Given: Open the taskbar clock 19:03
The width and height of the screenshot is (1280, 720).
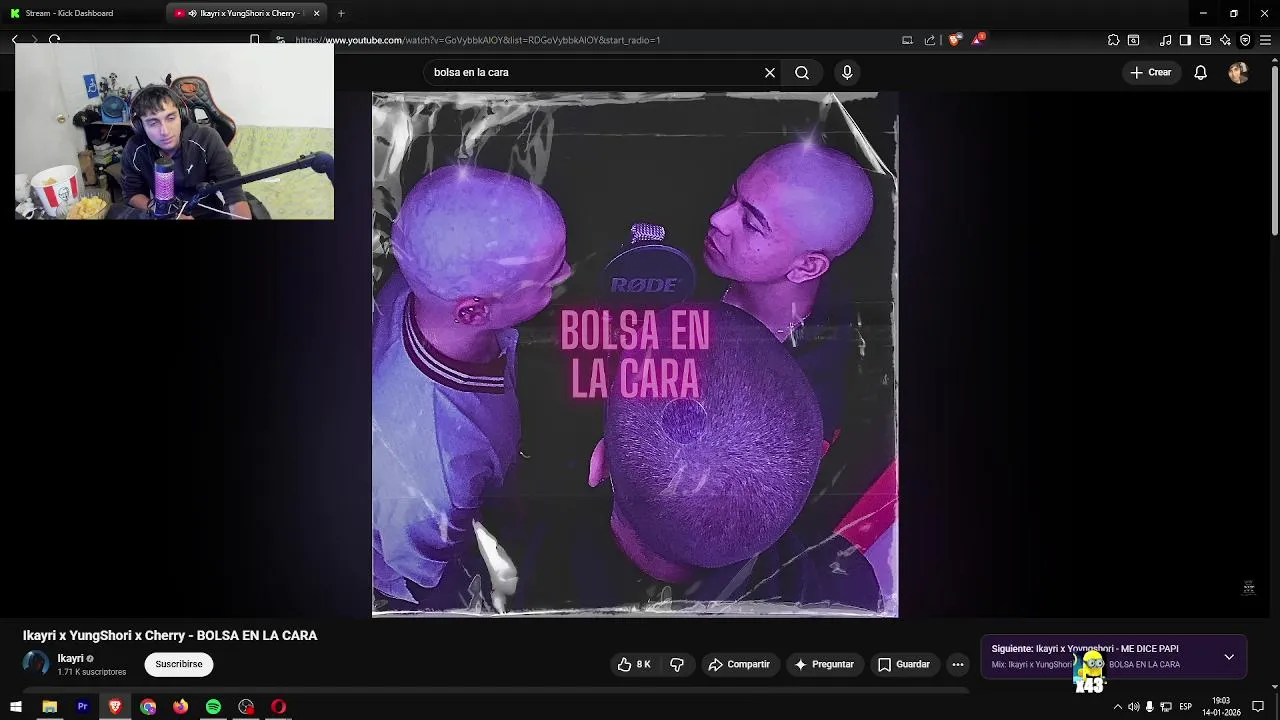Looking at the screenshot, I should [1221, 707].
